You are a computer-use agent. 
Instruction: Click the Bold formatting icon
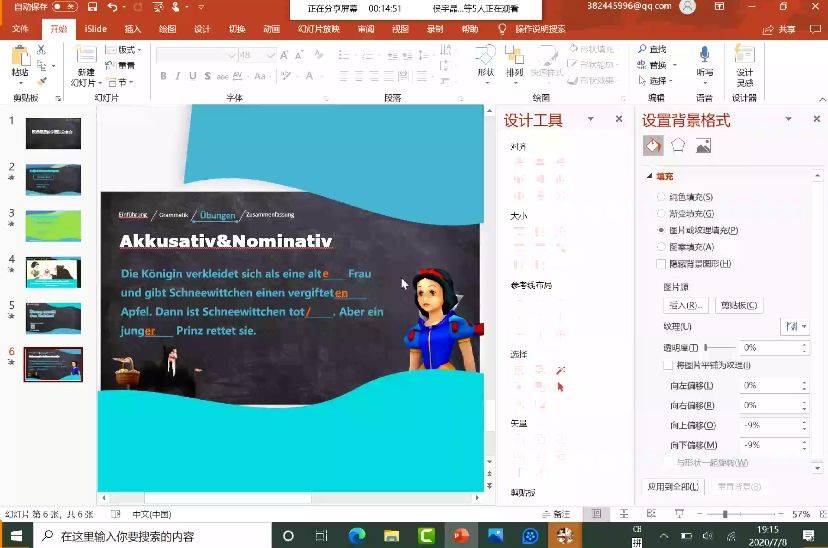pos(164,76)
